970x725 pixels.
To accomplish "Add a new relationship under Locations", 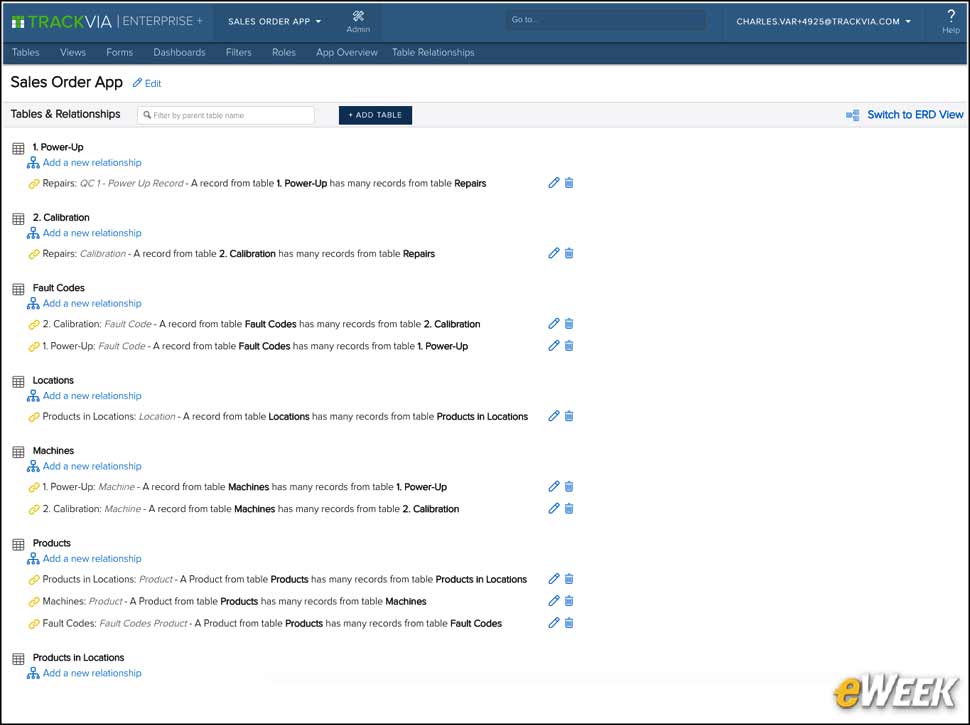I will (x=85, y=396).
